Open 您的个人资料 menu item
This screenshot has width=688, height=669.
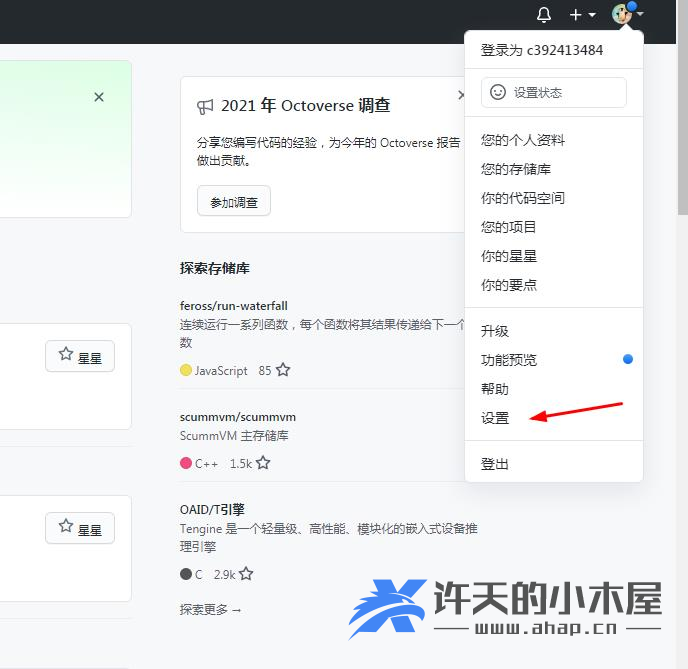pyautogui.click(x=523, y=140)
